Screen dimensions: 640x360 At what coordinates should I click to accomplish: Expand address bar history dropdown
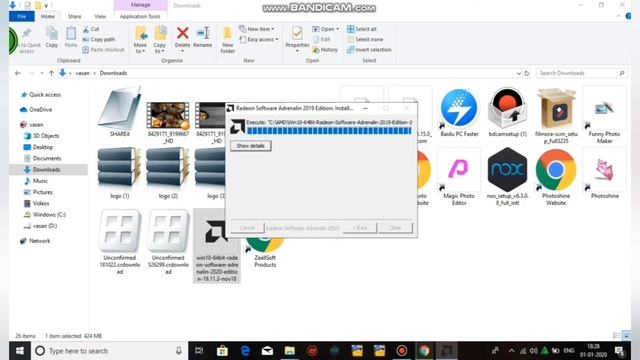[x=518, y=73]
